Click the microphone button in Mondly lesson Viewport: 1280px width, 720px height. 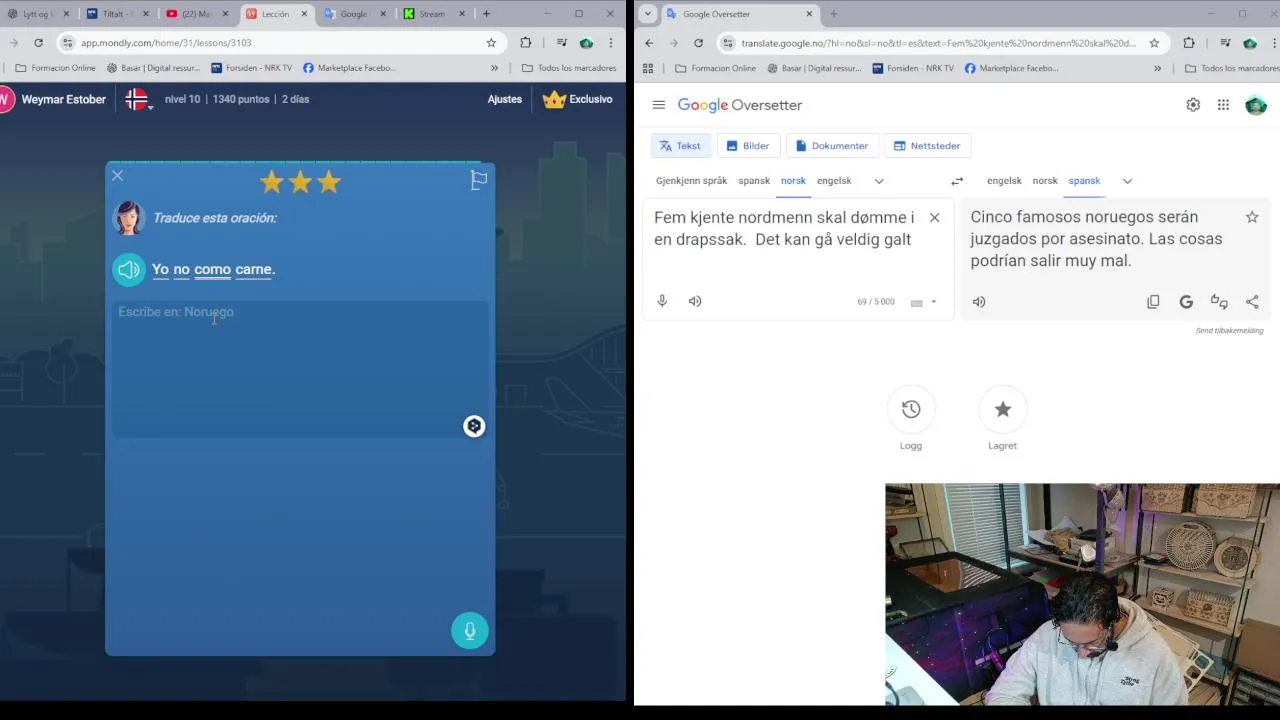tap(470, 630)
